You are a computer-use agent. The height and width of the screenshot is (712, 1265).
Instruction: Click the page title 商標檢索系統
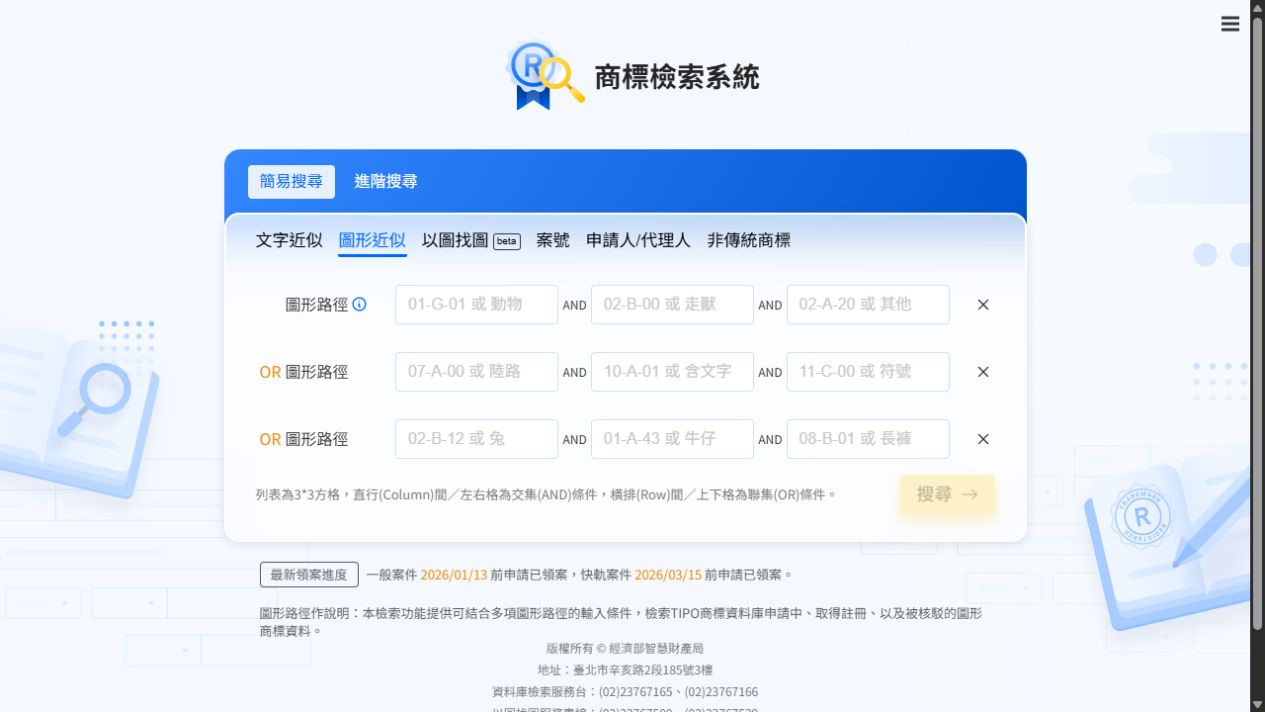677,77
